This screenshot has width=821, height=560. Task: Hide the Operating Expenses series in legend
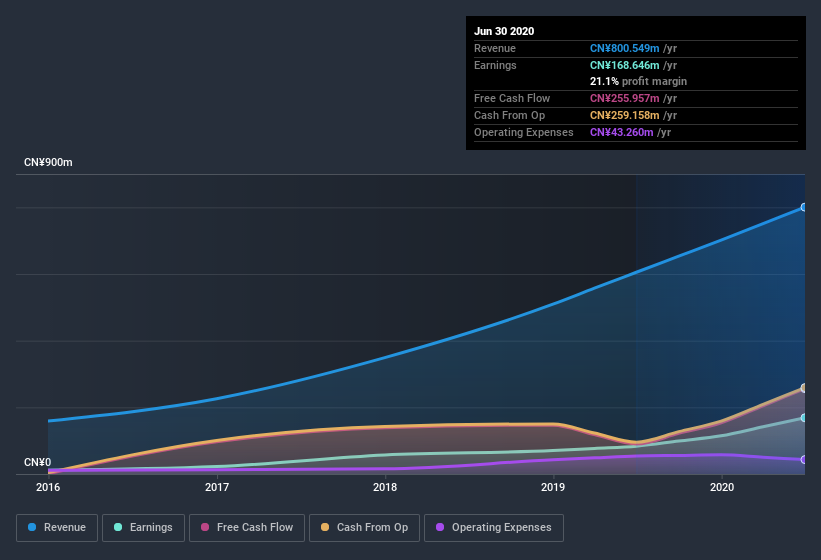point(493,527)
